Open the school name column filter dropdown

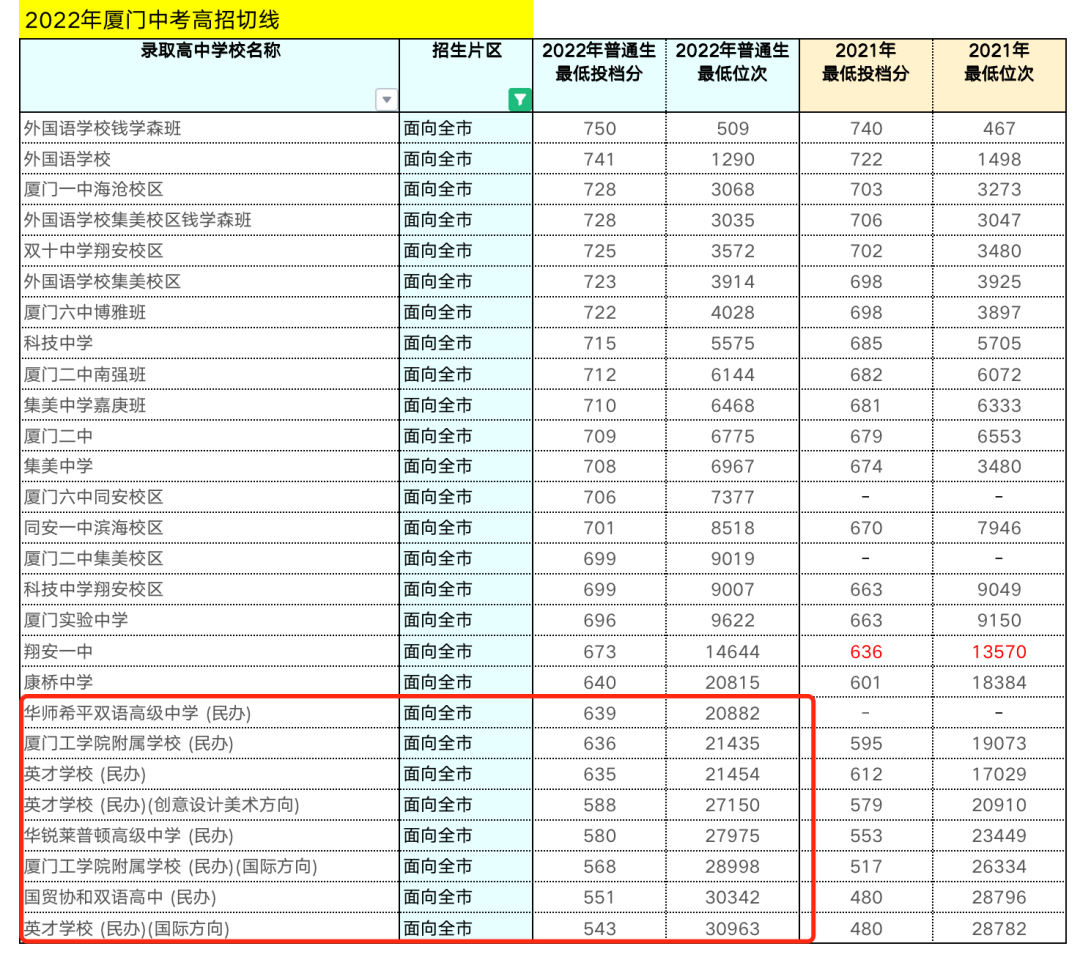pos(386,100)
